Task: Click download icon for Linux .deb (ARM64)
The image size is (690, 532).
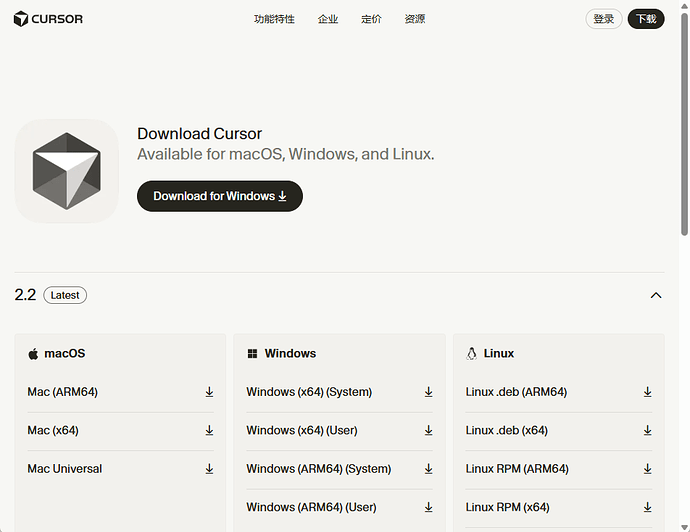Action: [647, 392]
